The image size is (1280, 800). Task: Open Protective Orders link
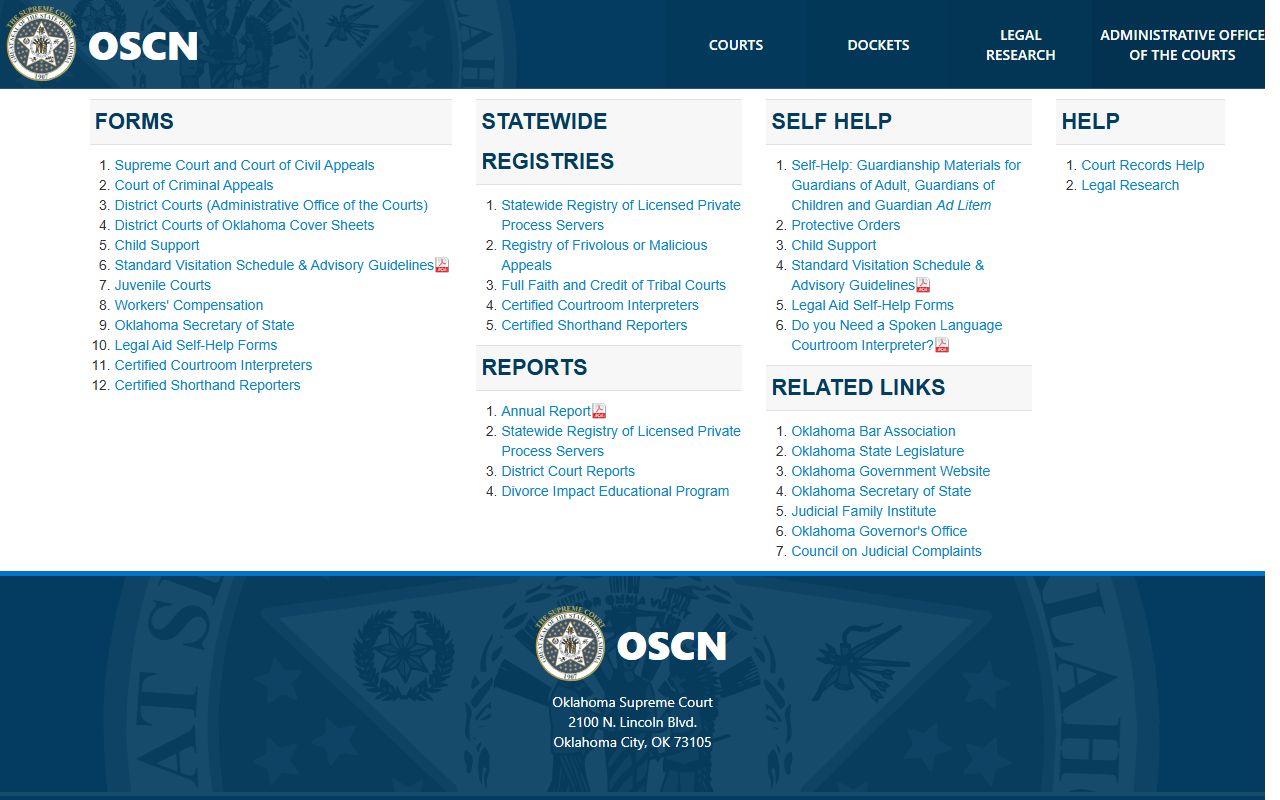[845, 225]
